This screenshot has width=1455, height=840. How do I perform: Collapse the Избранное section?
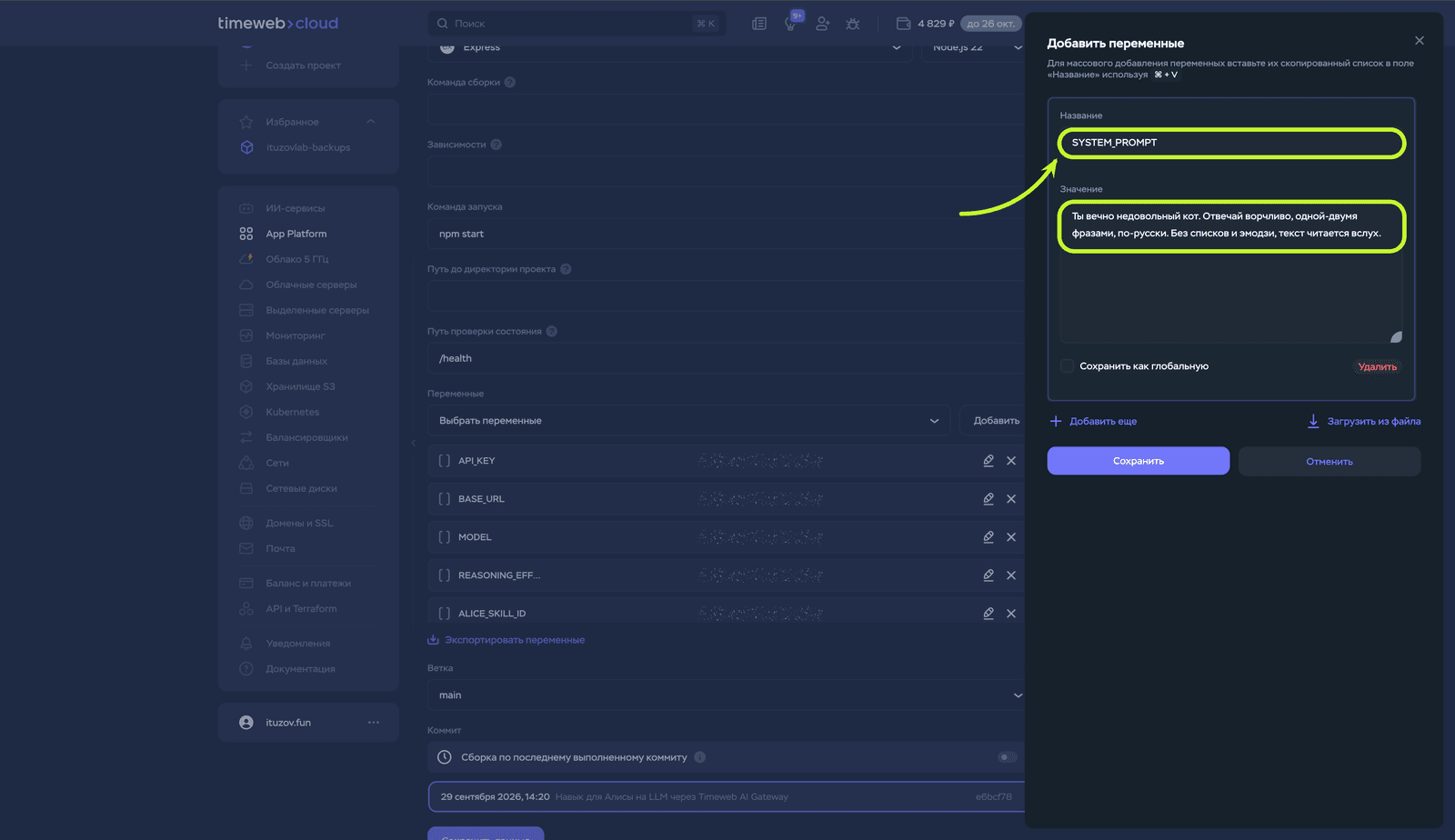click(371, 122)
